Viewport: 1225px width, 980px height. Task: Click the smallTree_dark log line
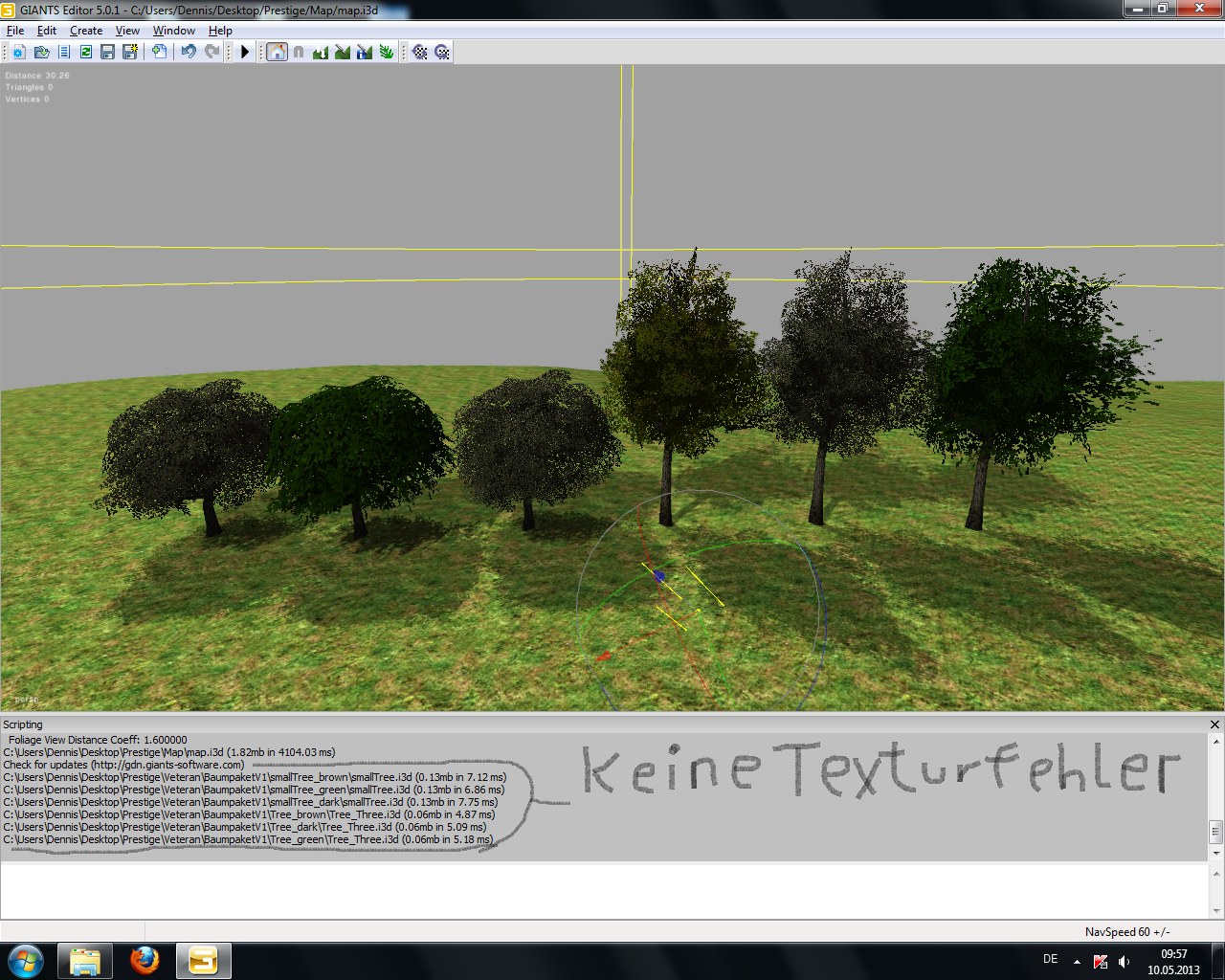tap(251, 802)
